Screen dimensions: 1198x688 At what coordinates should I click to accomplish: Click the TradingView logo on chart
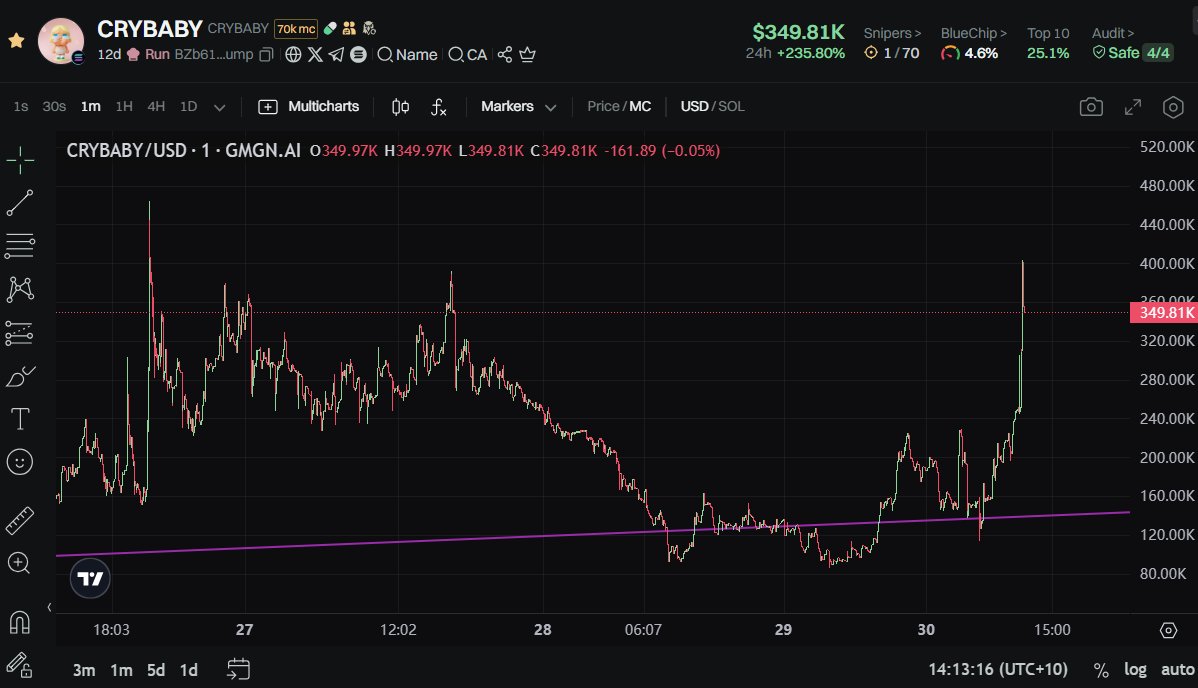click(90, 578)
